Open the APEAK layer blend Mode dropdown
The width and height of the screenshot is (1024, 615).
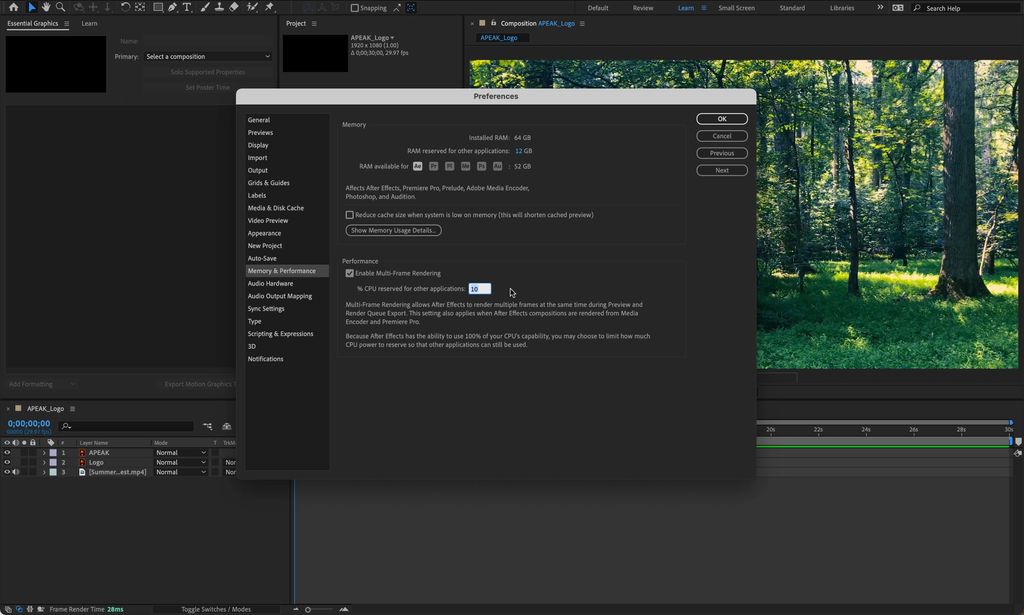pos(180,452)
